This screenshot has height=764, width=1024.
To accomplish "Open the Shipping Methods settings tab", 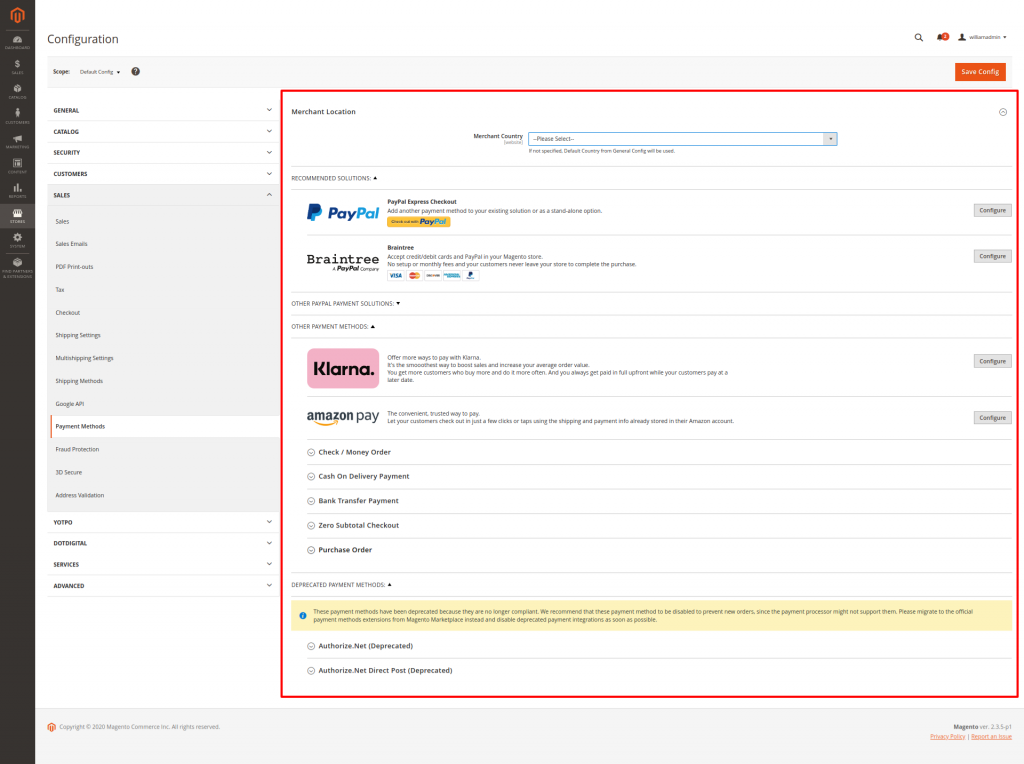I will pyautogui.click(x=79, y=381).
